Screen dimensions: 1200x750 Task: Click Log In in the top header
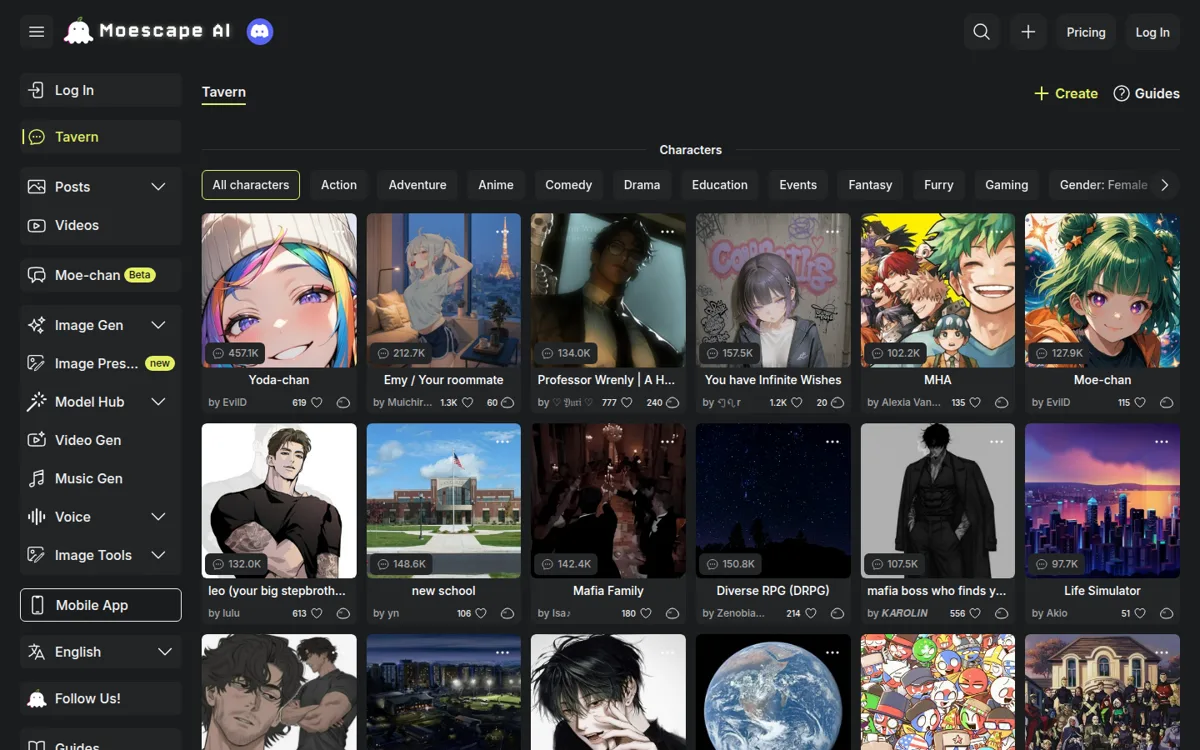(1153, 32)
